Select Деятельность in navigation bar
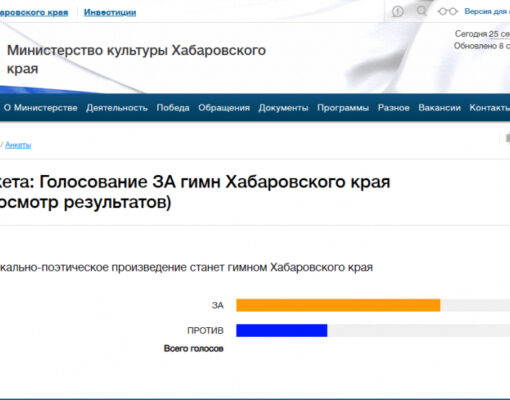Viewport: 510px width, 400px height. (x=117, y=108)
